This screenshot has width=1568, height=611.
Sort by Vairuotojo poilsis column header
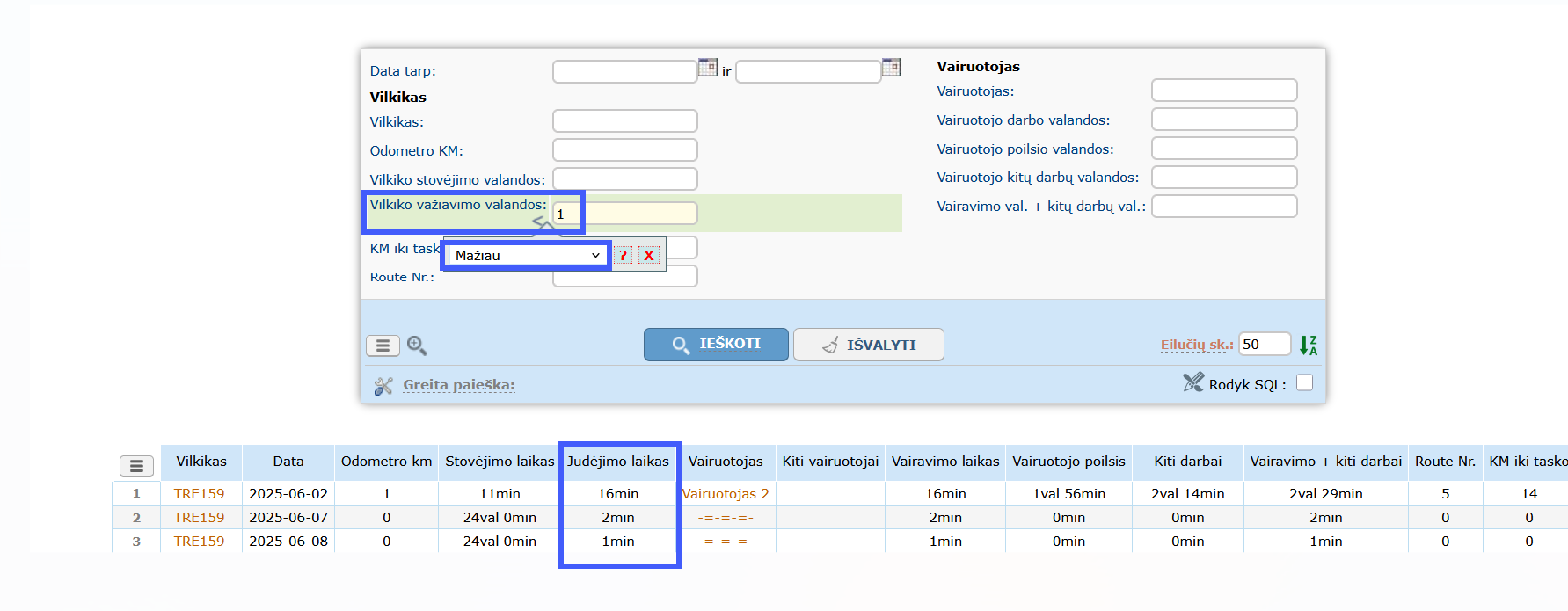[1068, 462]
